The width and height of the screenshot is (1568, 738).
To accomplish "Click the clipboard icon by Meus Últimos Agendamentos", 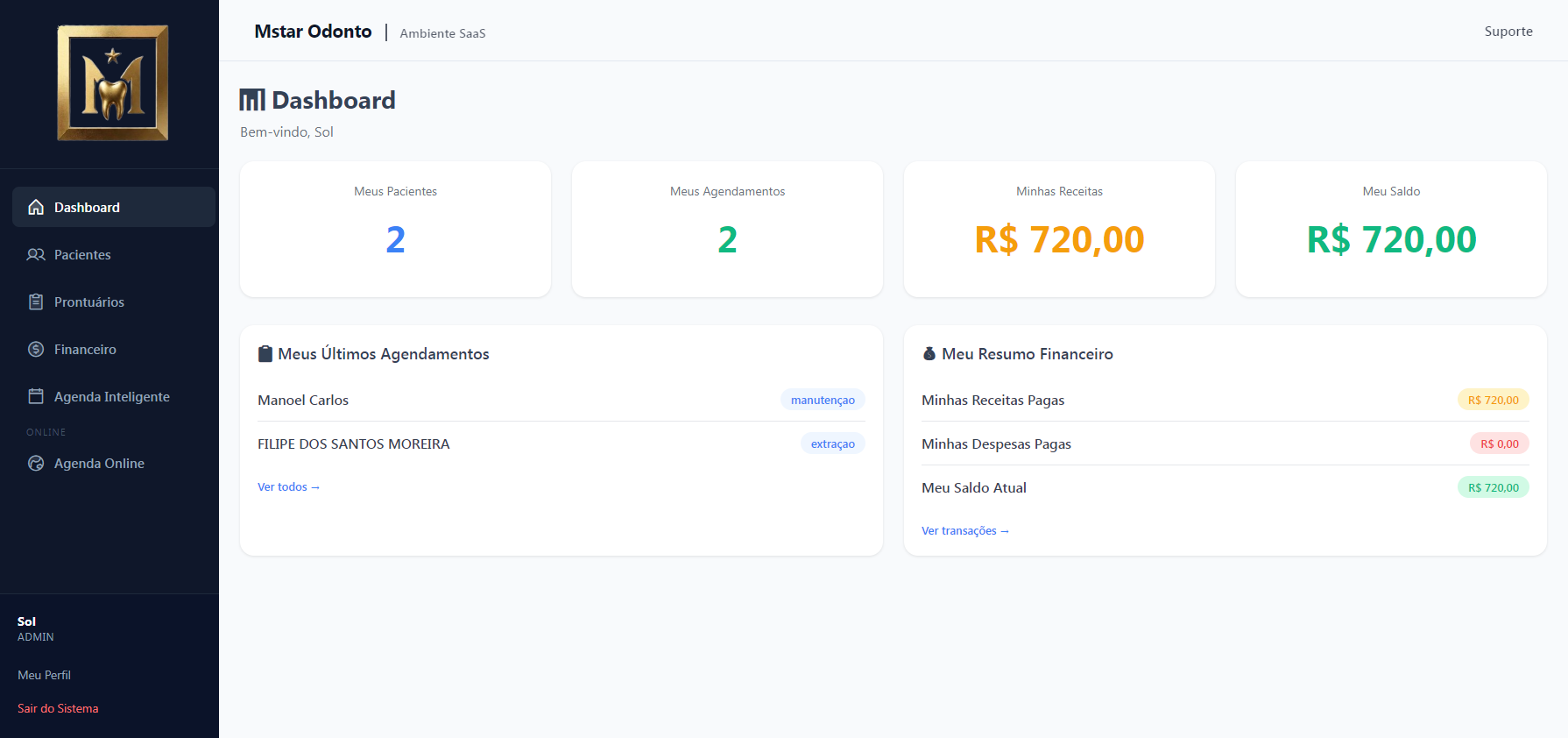I will pos(265,354).
